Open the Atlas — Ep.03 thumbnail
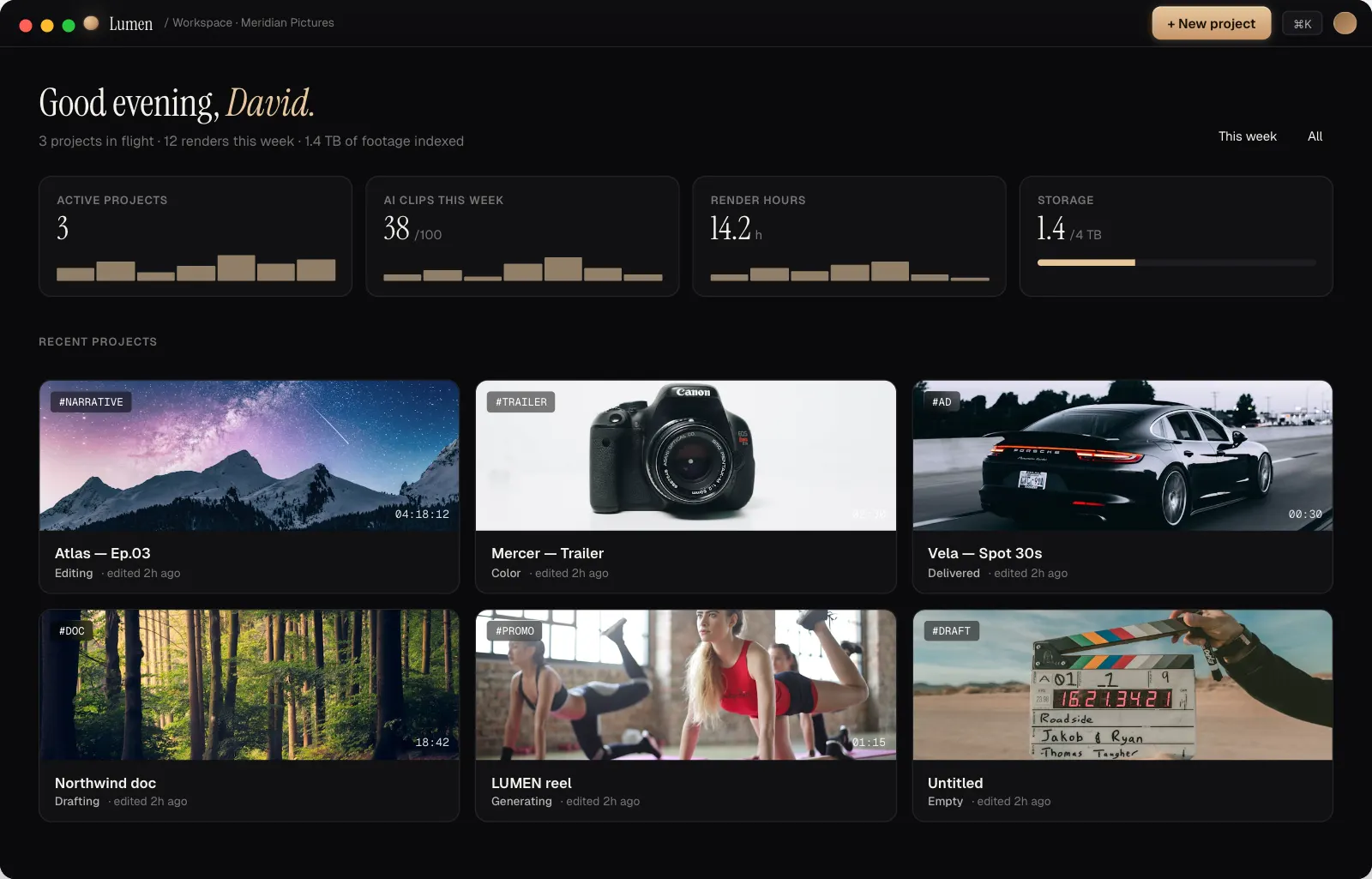This screenshot has height=879, width=1372. [x=250, y=456]
